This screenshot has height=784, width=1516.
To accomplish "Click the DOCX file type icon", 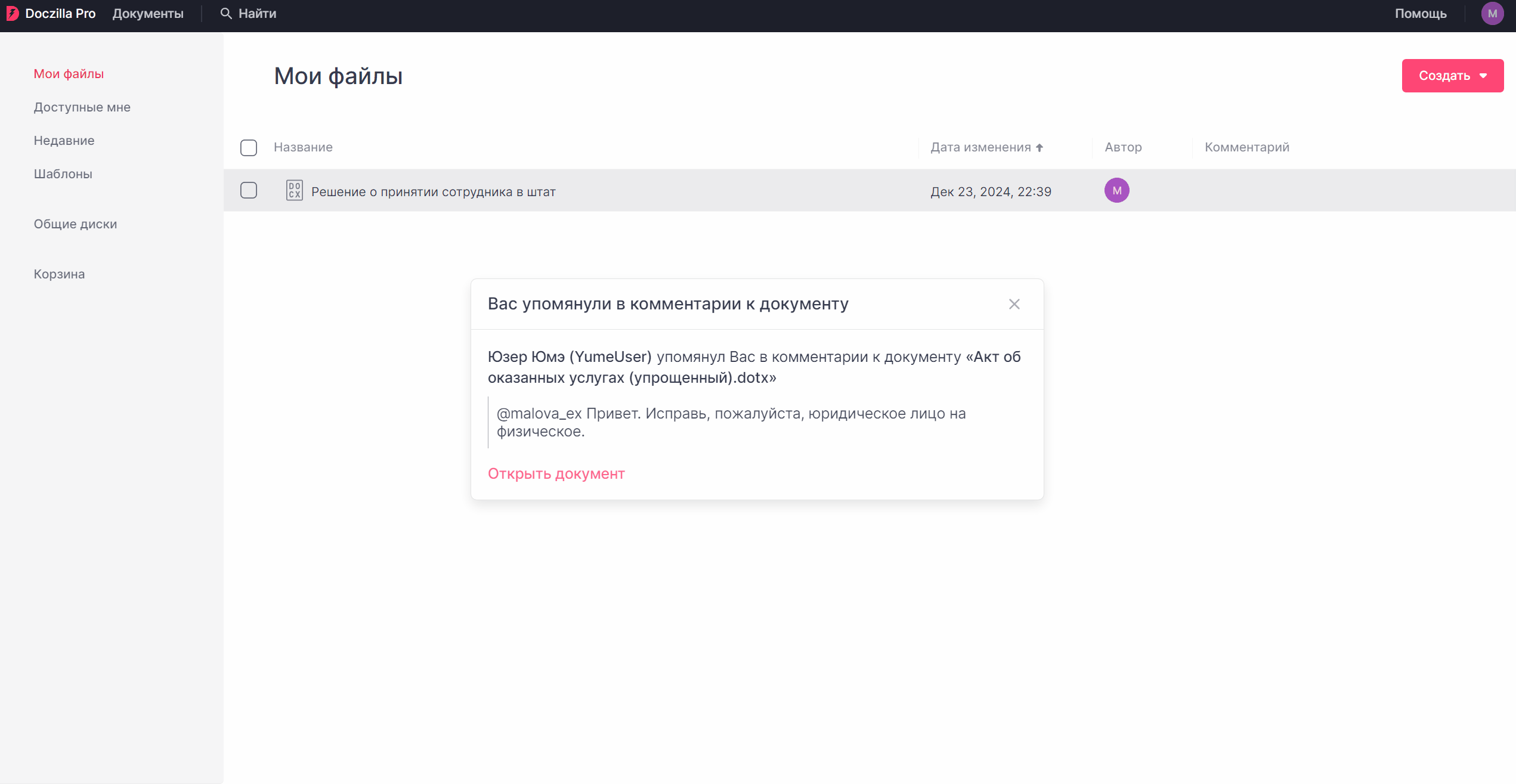I will (x=294, y=191).
